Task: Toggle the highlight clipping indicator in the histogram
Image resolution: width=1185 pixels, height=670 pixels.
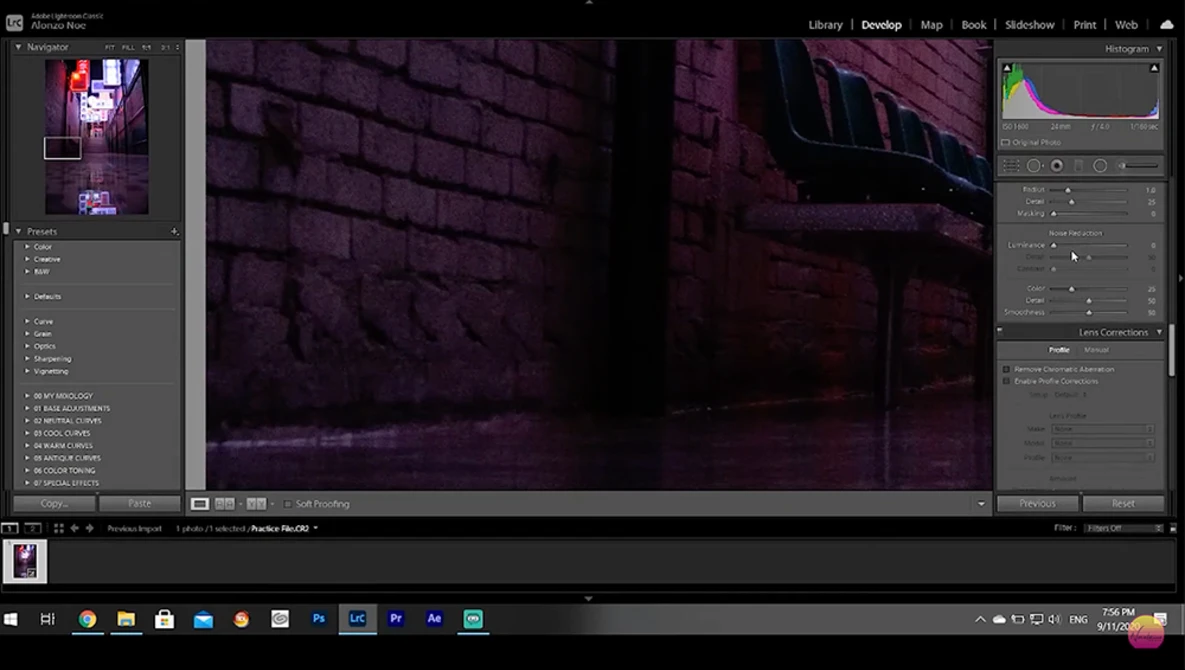Action: 1154,68
